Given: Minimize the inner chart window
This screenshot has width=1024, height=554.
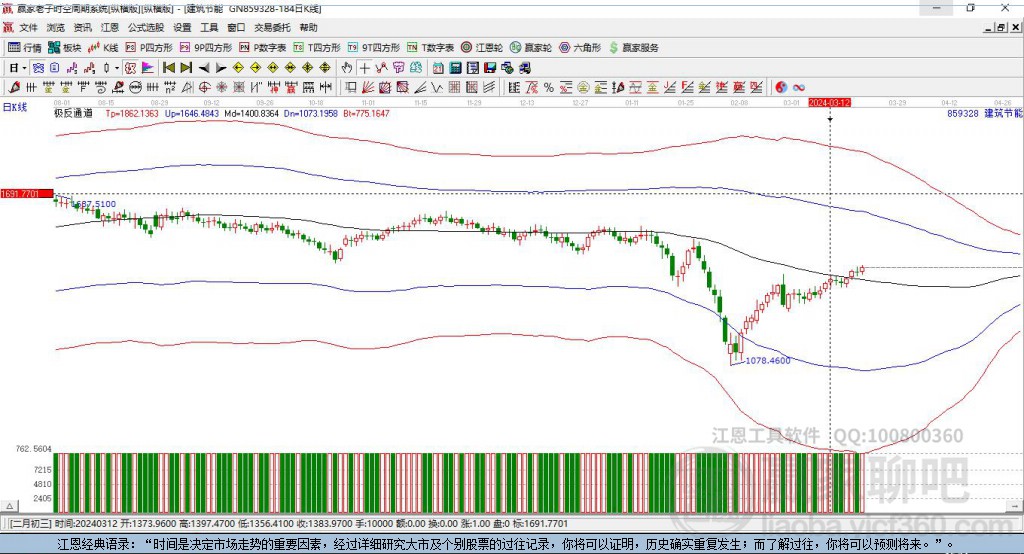Looking at the screenshot, I should coord(989,27).
